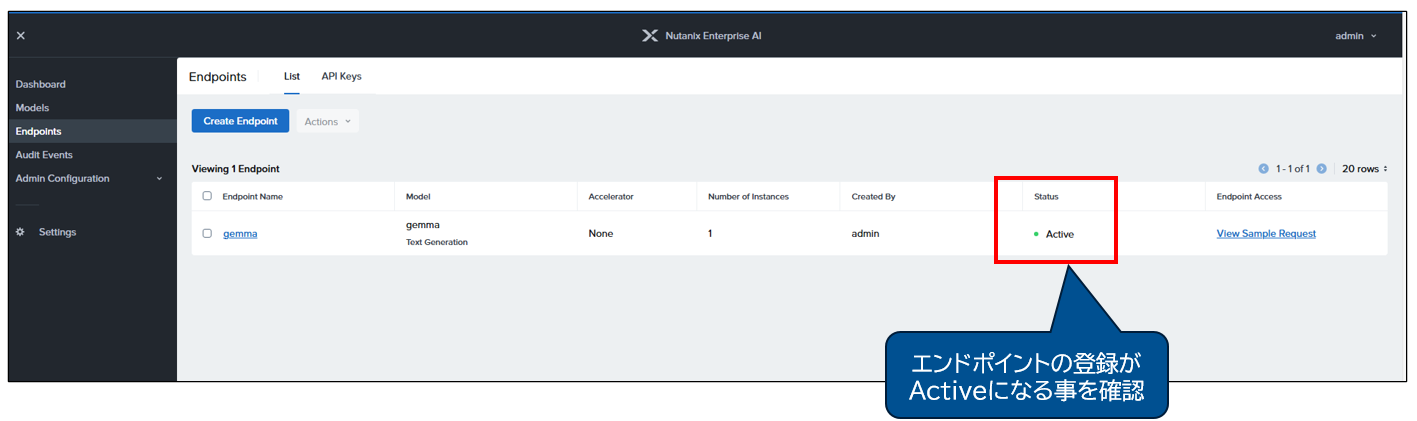This screenshot has height=421, width=1417.
Task: Click the Create Endpoint button
Action: tap(240, 121)
